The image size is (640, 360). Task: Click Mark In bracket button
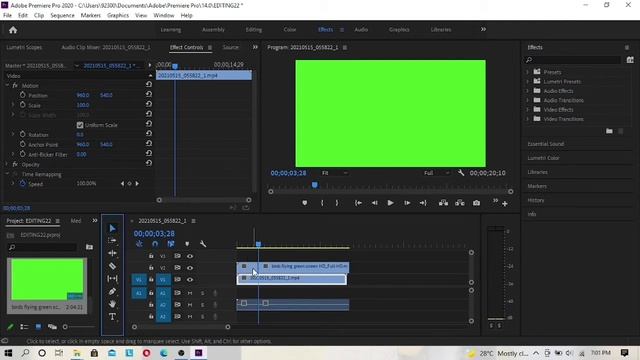point(322,203)
